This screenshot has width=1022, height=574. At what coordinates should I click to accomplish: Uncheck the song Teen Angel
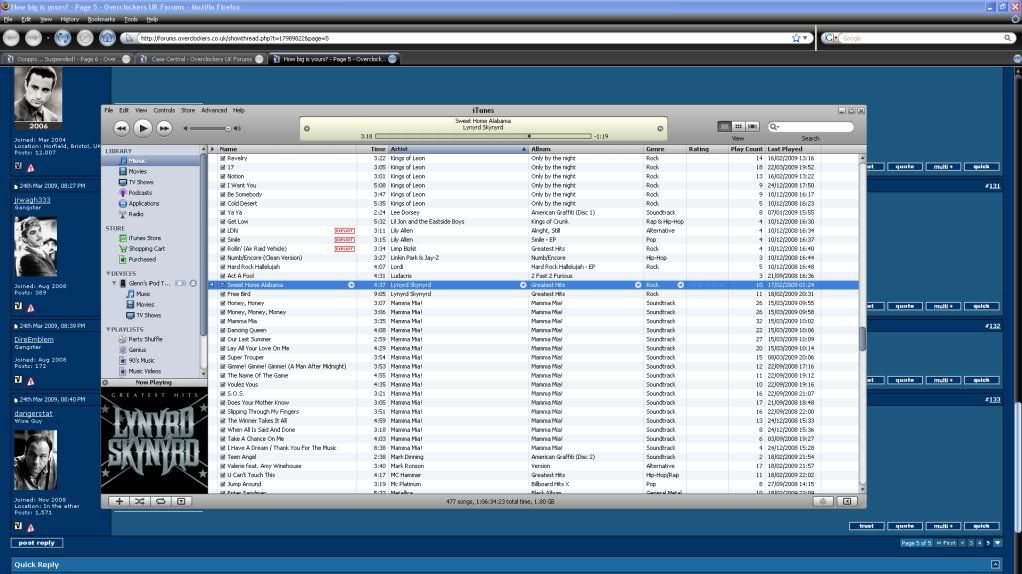pyautogui.click(x=223, y=457)
